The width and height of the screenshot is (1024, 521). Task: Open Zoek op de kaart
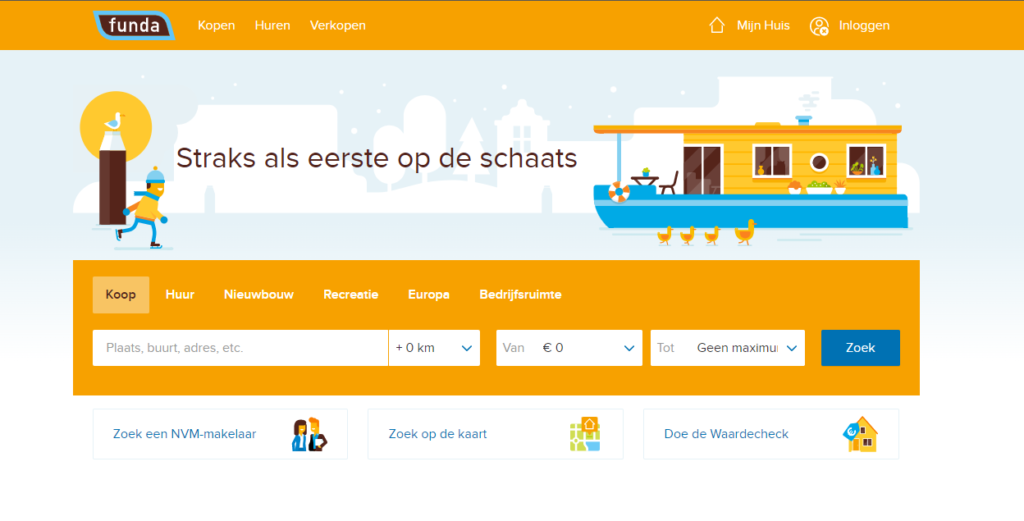pyautogui.click(x=496, y=434)
